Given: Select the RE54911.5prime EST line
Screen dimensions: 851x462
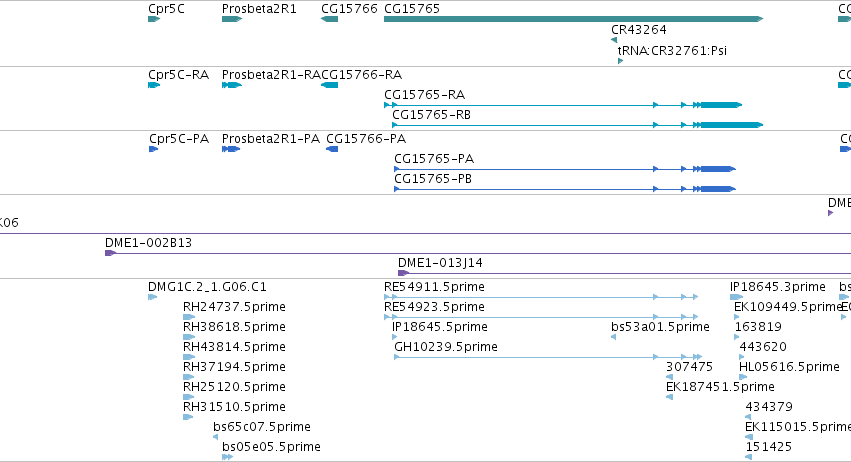Looking at the screenshot, I should [541, 297].
